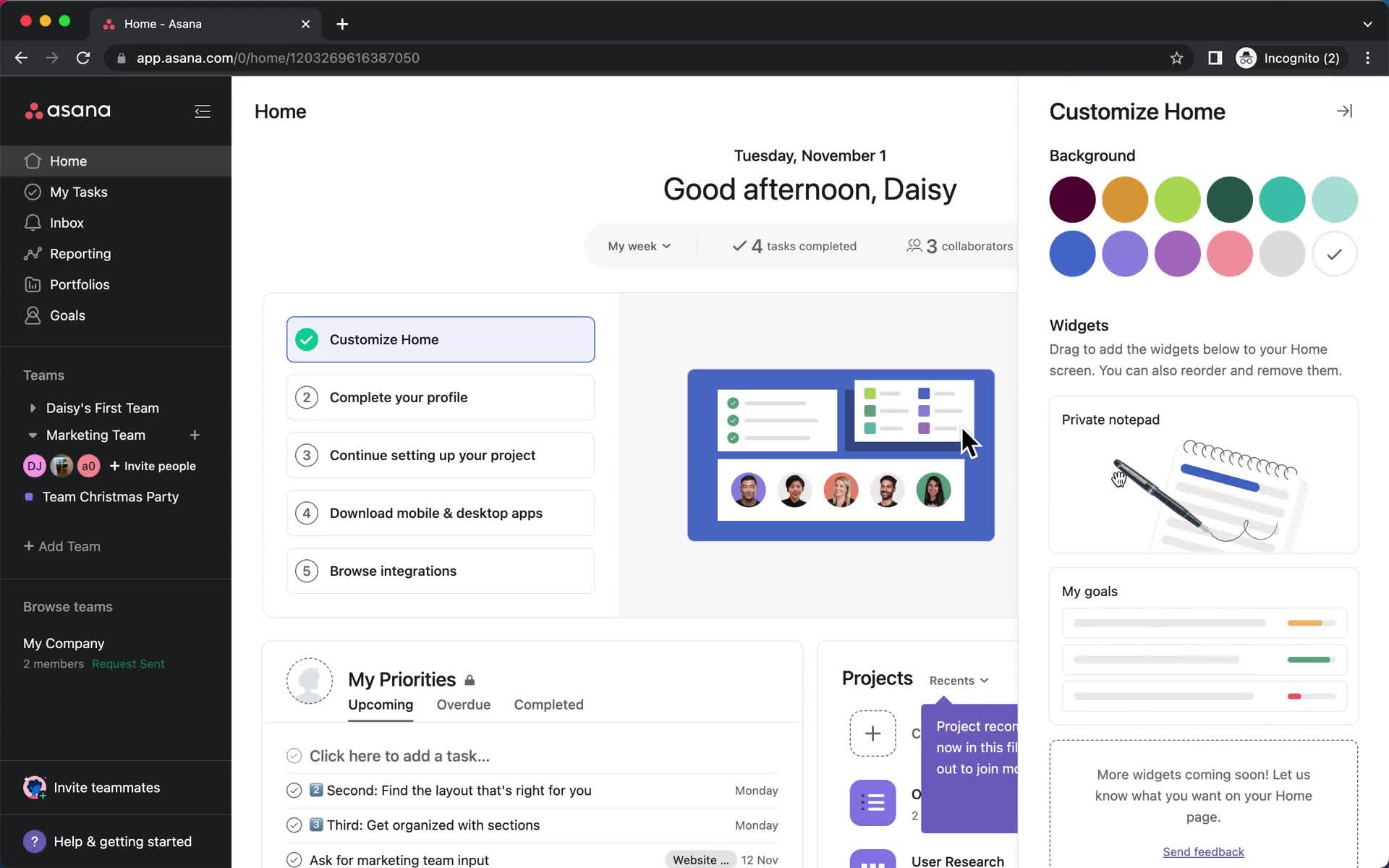This screenshot has height=868, width=1389.
Task: Open the browser side panel icon
Action: point(1215,58)
